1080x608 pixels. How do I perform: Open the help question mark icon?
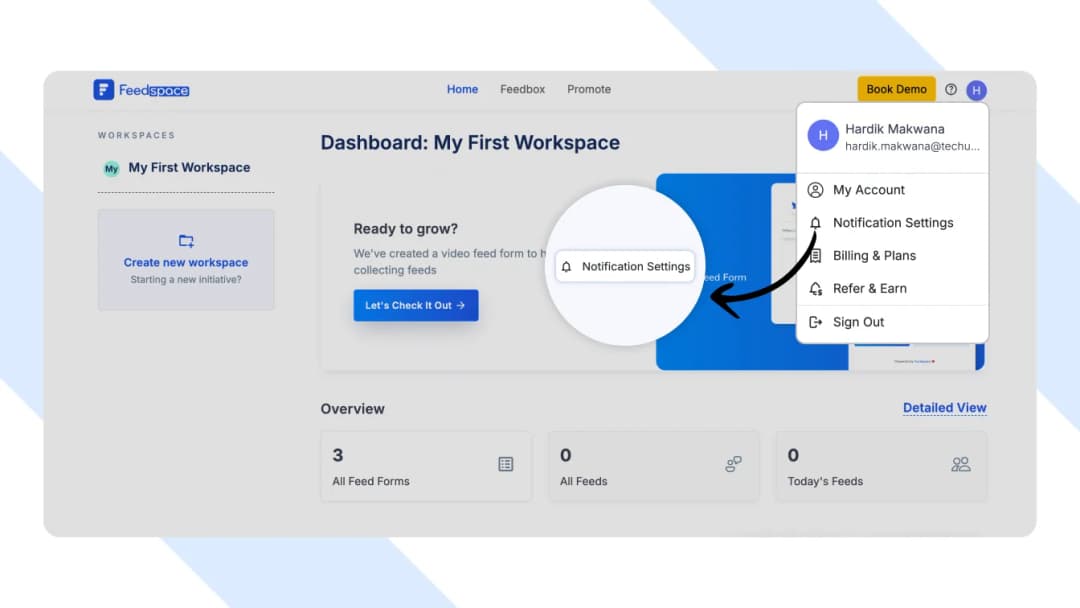(951, 89)
